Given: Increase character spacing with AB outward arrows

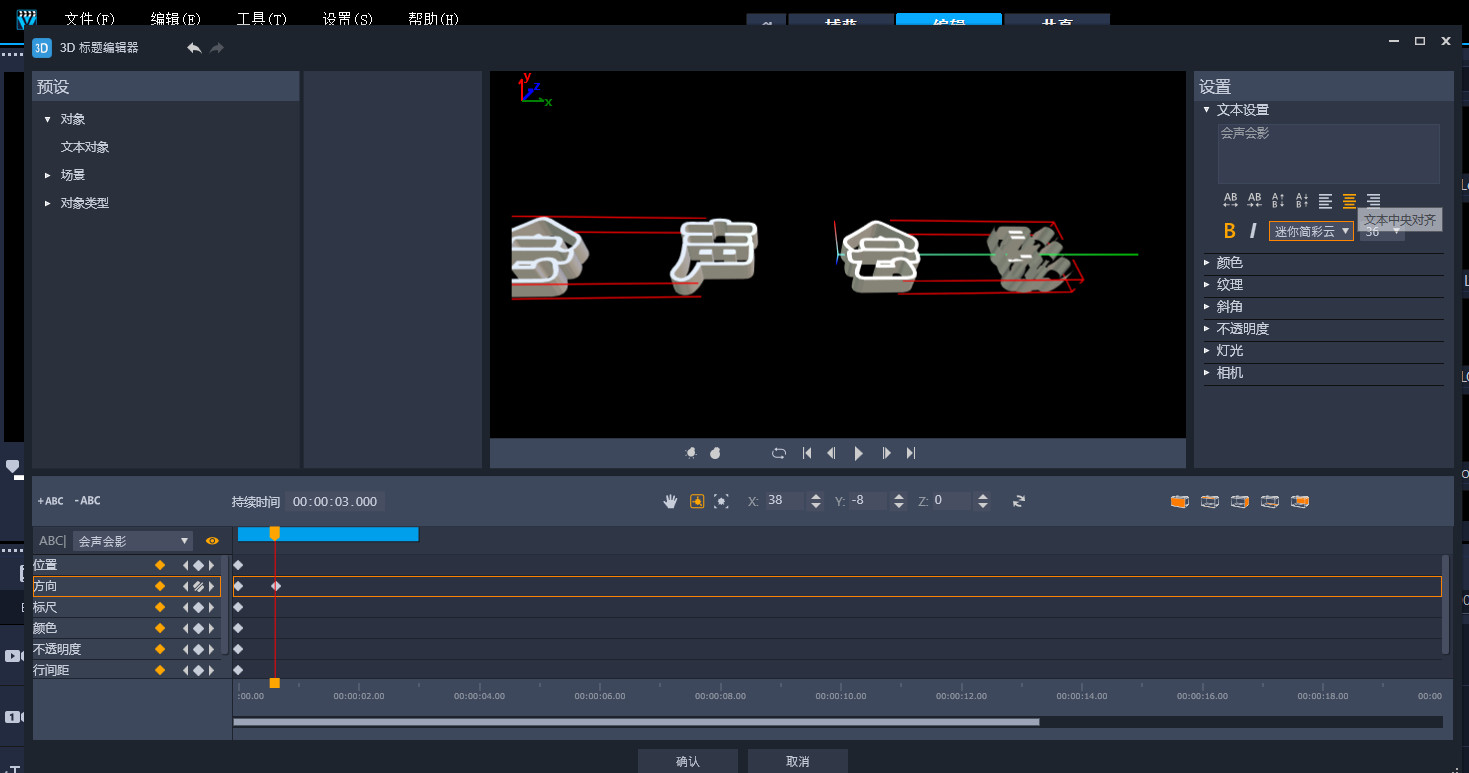Looking at the screenshot, I should tap(1230, 200).
